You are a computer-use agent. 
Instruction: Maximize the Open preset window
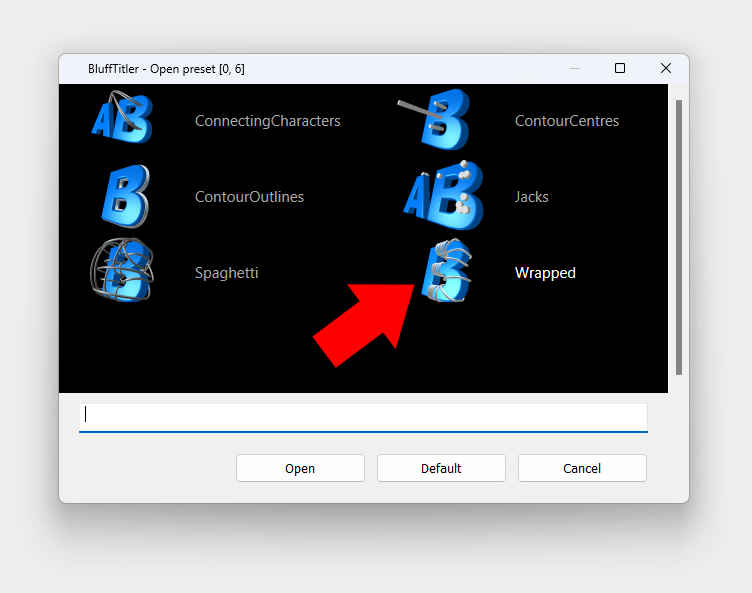pyautogui.click(x=620, y=68)
